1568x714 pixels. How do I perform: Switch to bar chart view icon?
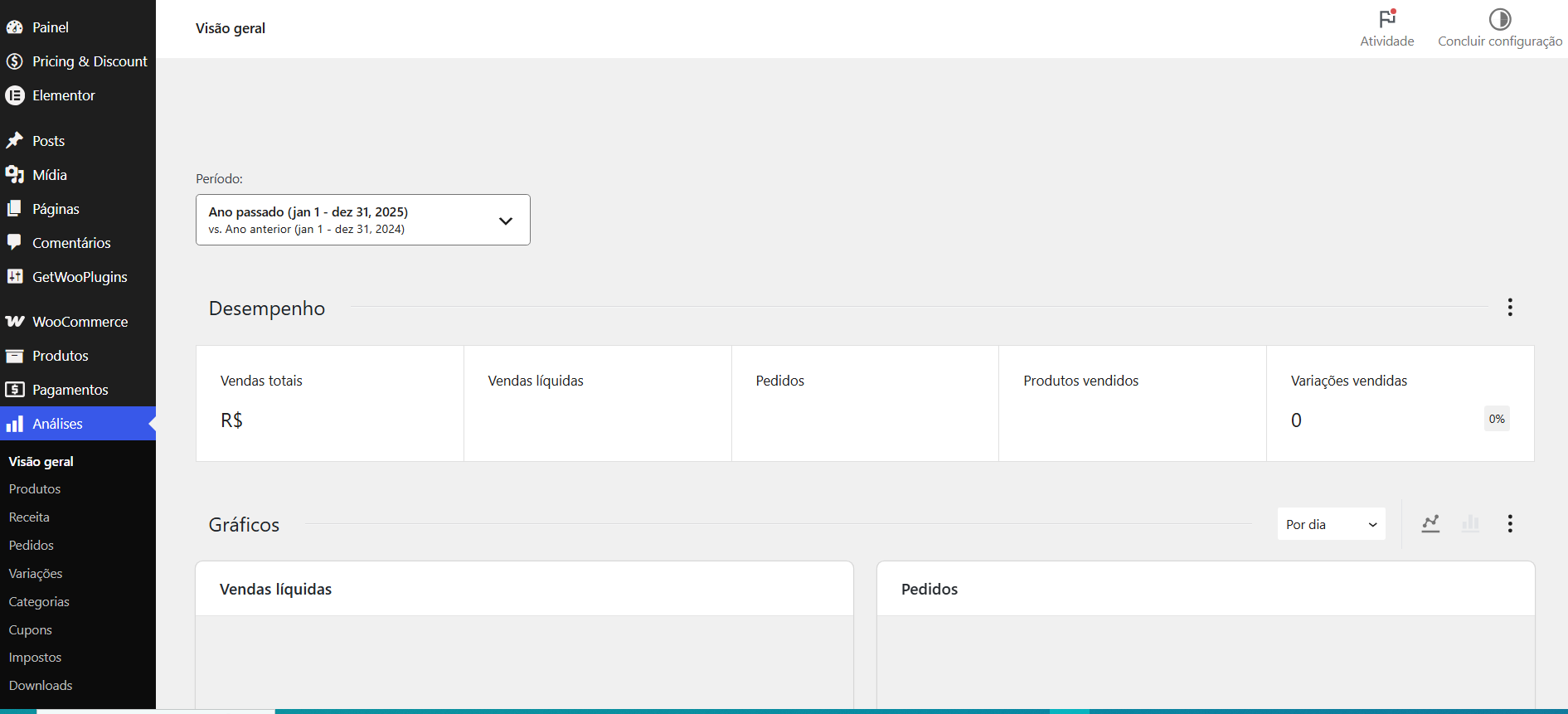[1470, 523]
